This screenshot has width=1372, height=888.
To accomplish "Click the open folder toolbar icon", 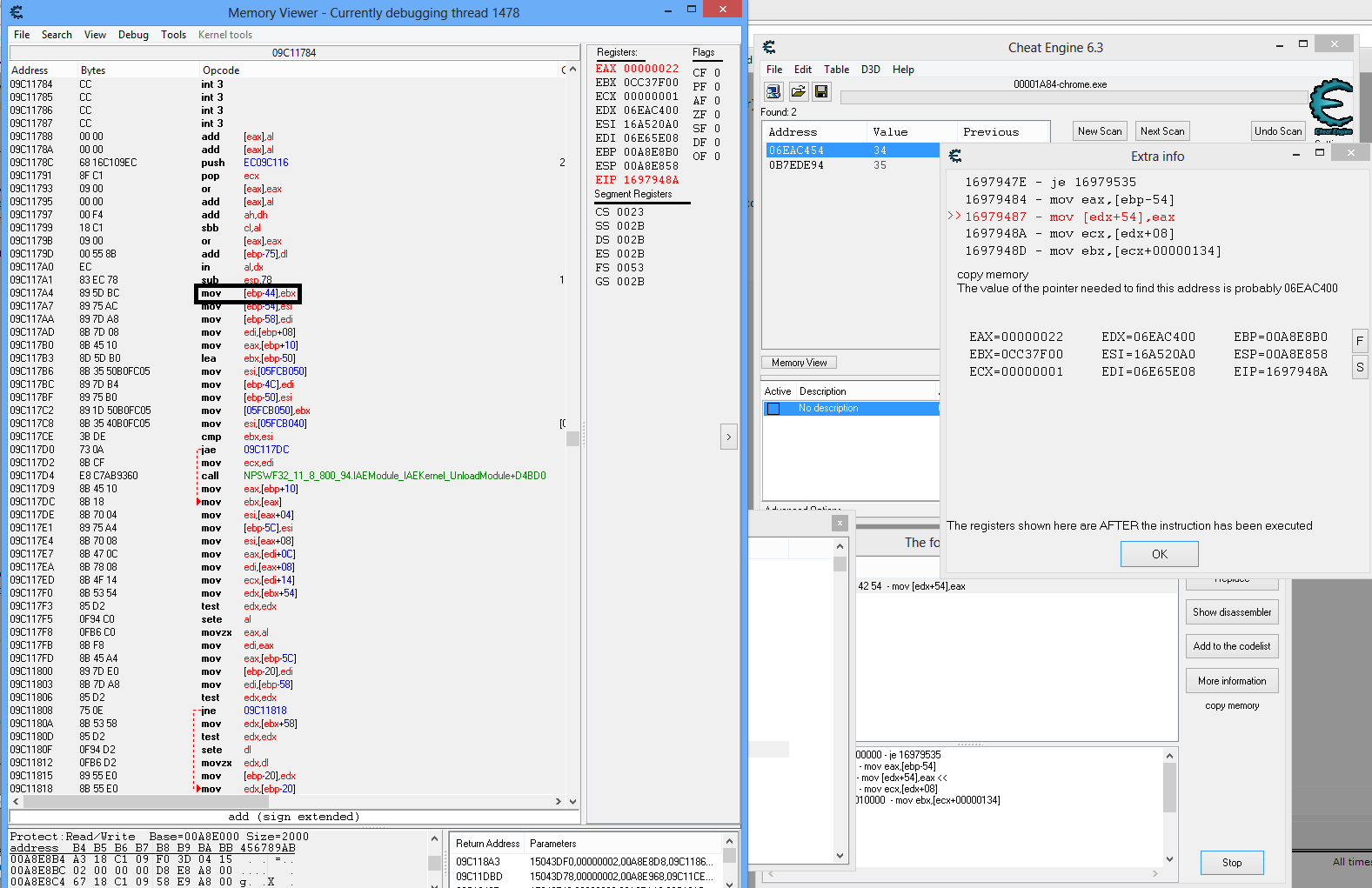I will (798, 91).
